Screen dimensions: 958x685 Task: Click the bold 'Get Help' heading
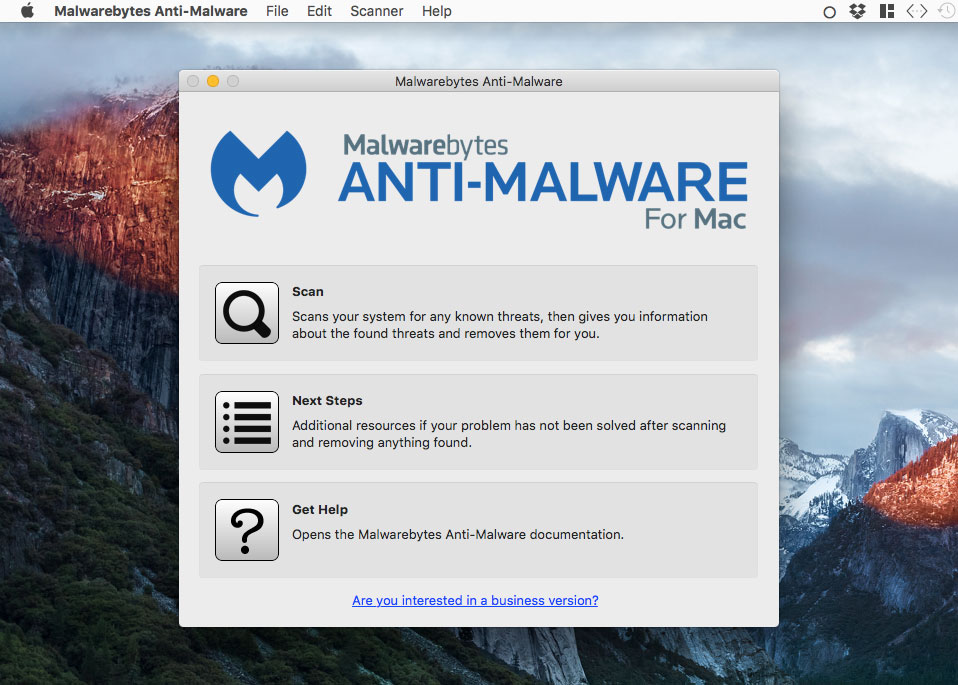pyautogui.click(x=320, y=509)
